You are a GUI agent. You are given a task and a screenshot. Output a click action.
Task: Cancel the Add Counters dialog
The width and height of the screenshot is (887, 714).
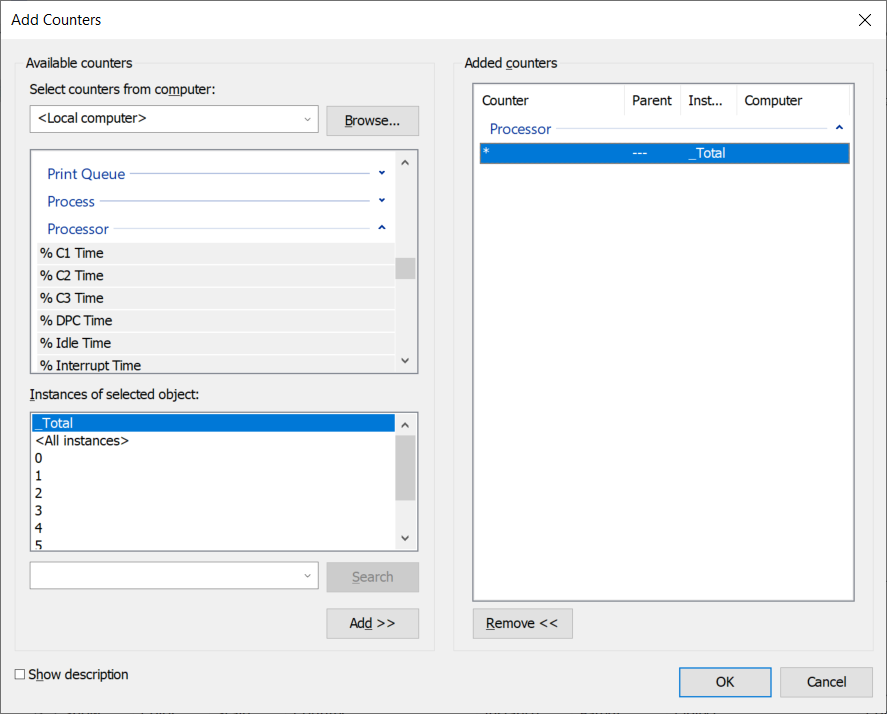826,682
